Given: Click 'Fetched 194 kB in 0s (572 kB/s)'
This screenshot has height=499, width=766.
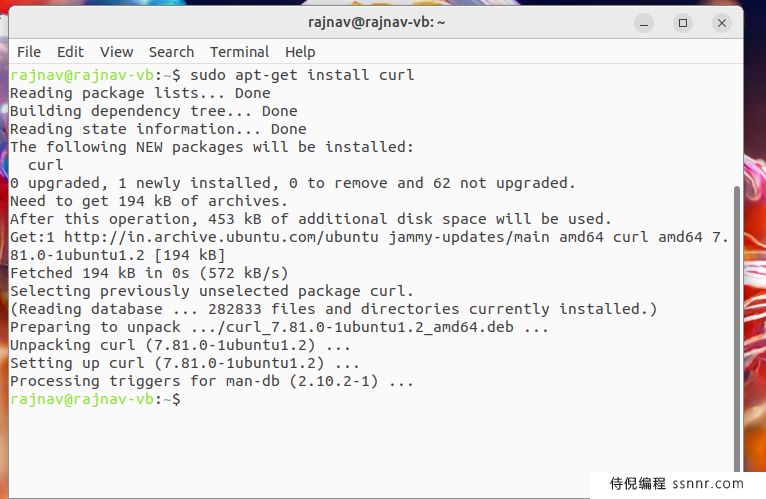Looking at the screenshot, I should pos(149,273).
